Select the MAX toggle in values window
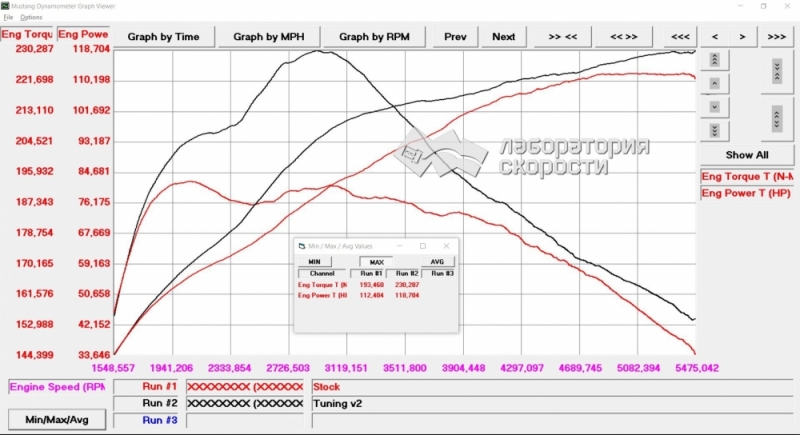This screenshot has height=435, width=800. [375, 261]
